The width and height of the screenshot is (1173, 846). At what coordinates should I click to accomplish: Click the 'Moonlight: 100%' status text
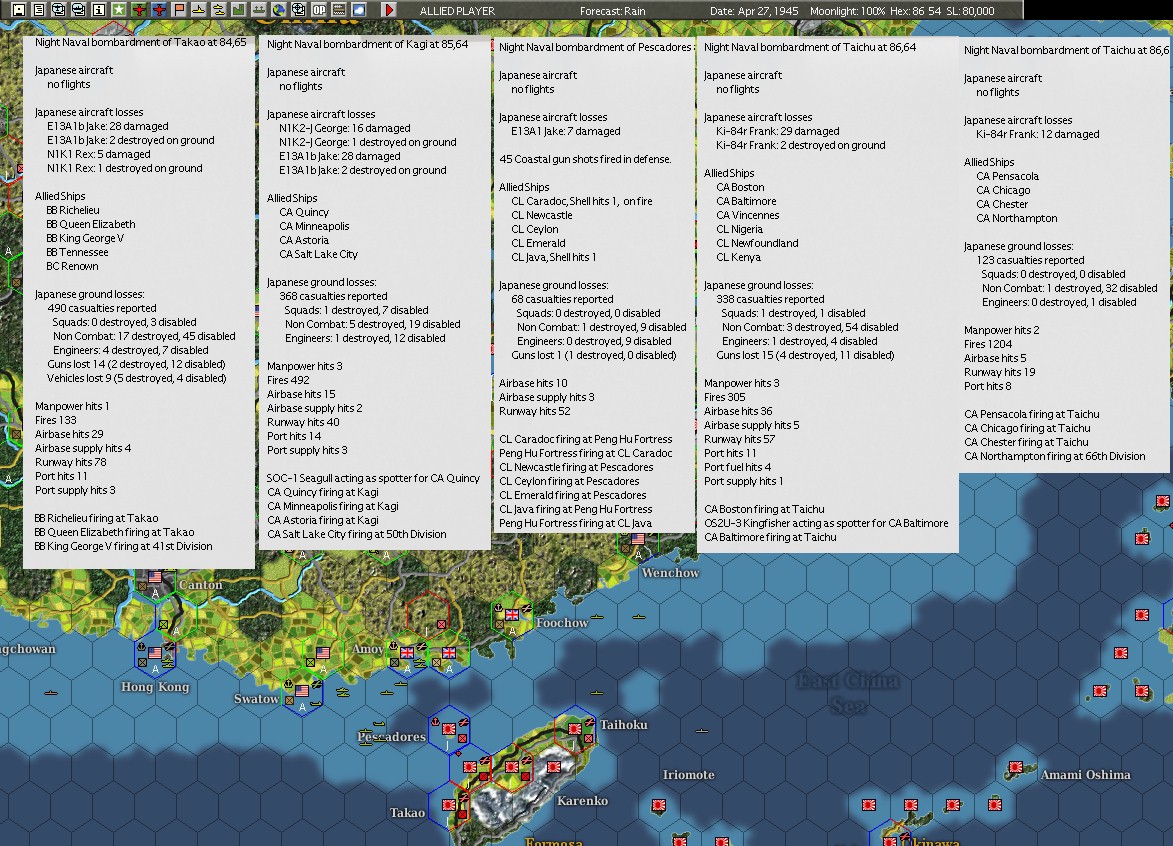click(848, 11)
